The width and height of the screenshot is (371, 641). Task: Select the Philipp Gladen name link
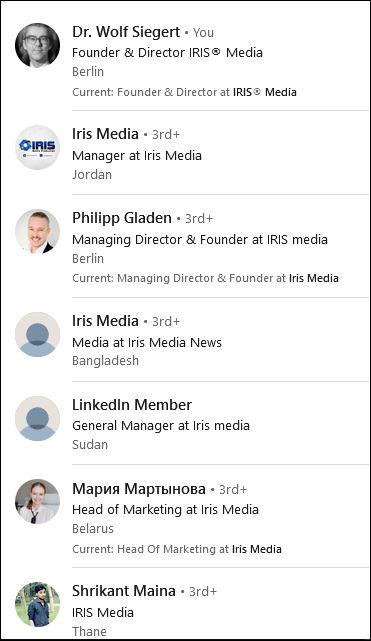122,218
